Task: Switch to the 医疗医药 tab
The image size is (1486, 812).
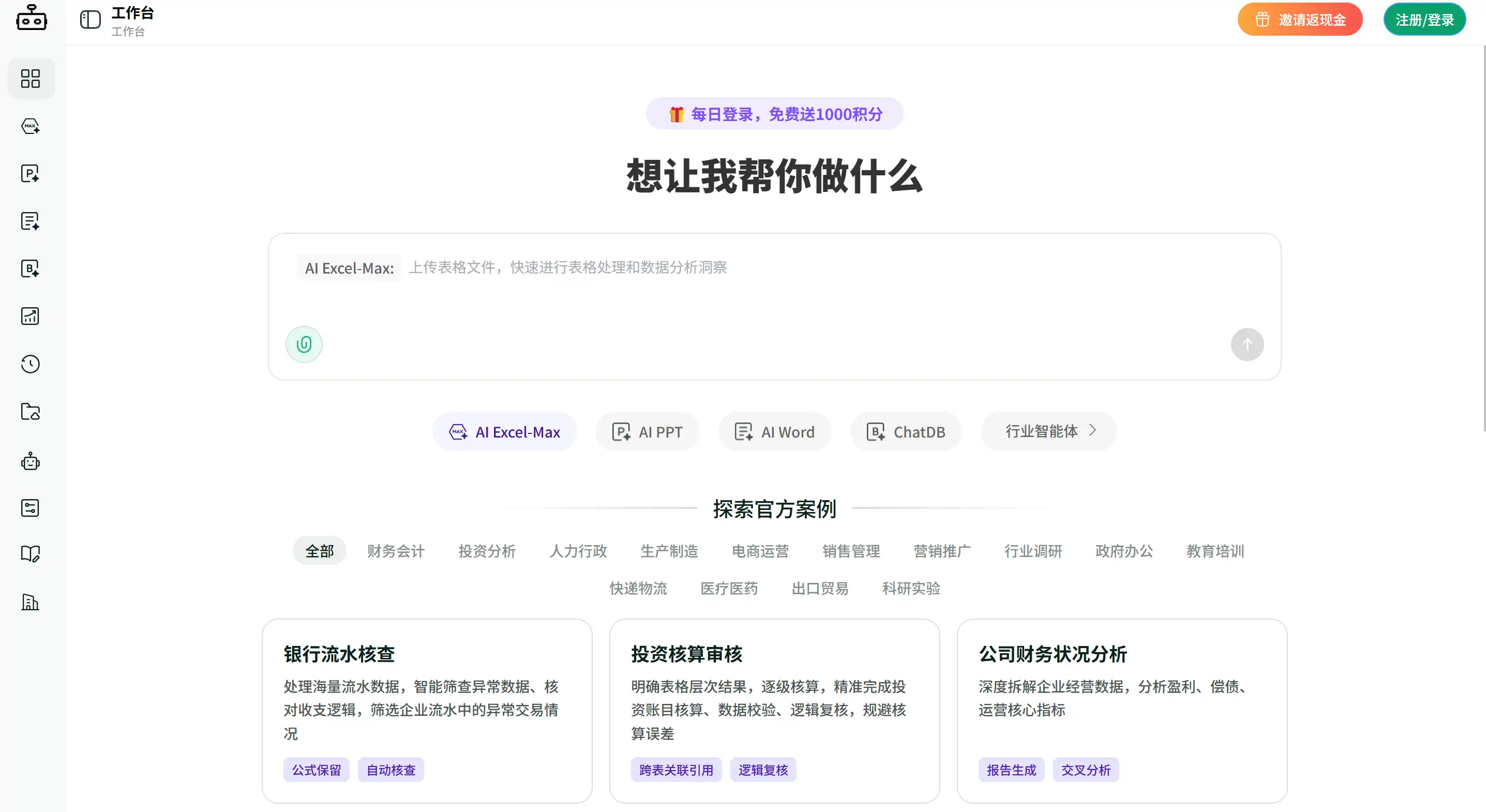Action: (729, 588)
